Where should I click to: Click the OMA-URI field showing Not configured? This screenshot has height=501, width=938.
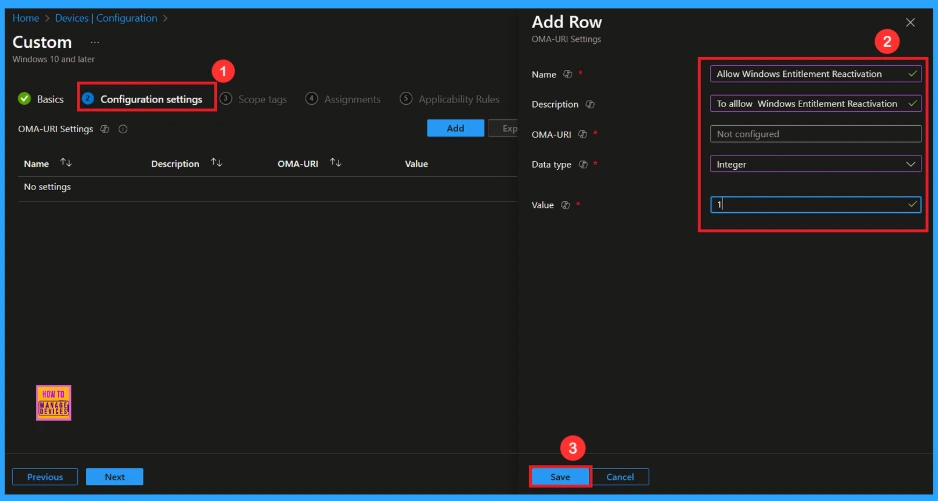coord(815,133)
